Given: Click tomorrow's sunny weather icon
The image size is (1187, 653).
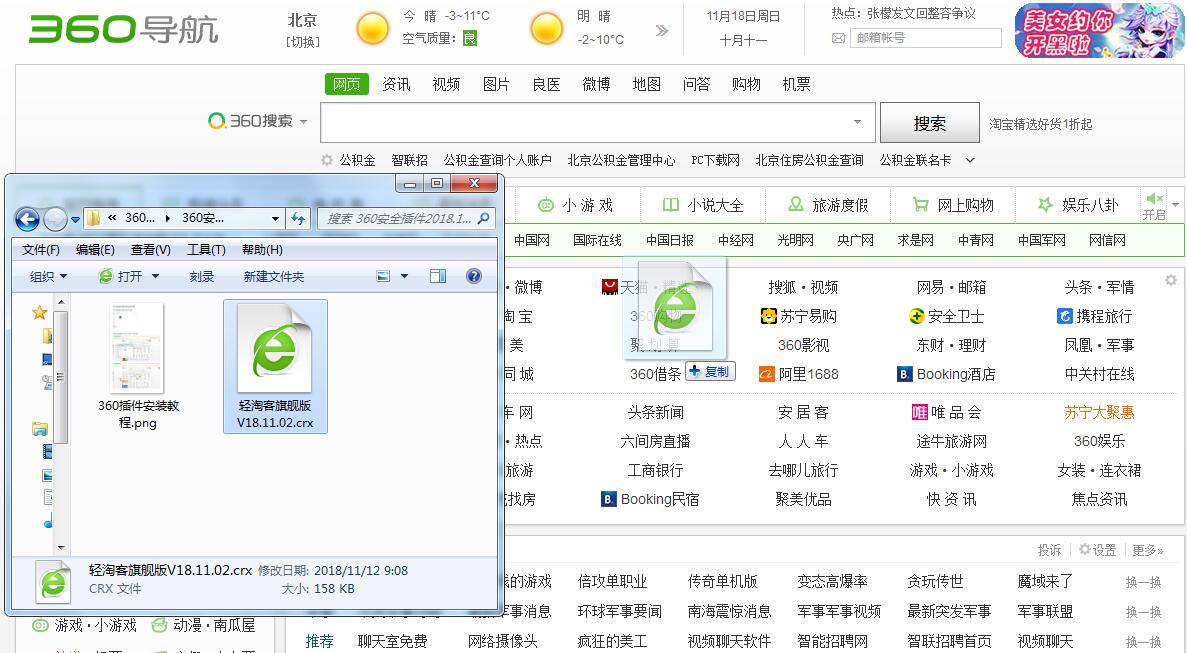Looking at the screenshot, I should (x=547, y=29).
